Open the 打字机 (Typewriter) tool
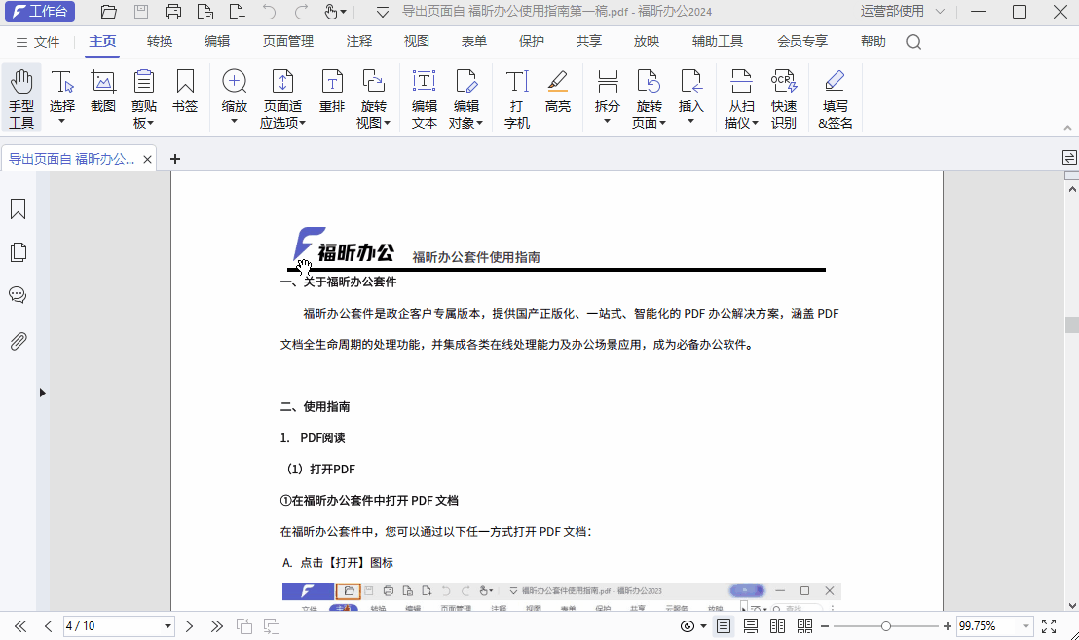 514,95
